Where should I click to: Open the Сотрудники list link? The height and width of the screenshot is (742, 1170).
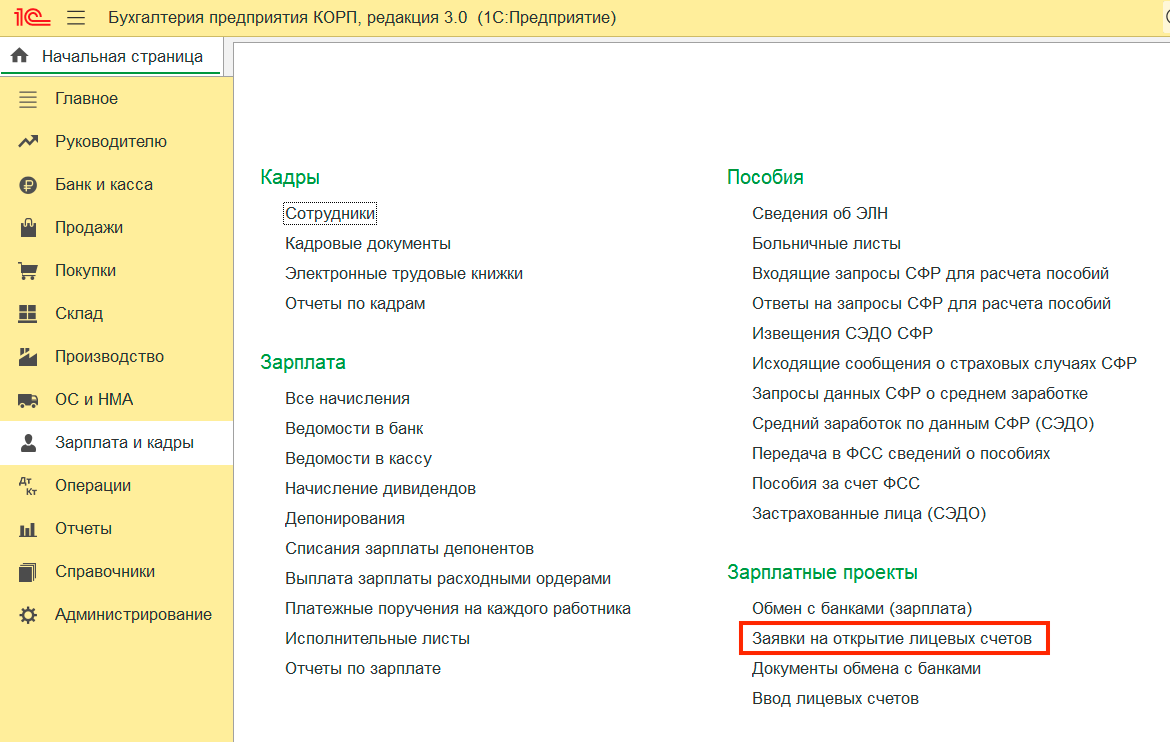pos(330,214)
